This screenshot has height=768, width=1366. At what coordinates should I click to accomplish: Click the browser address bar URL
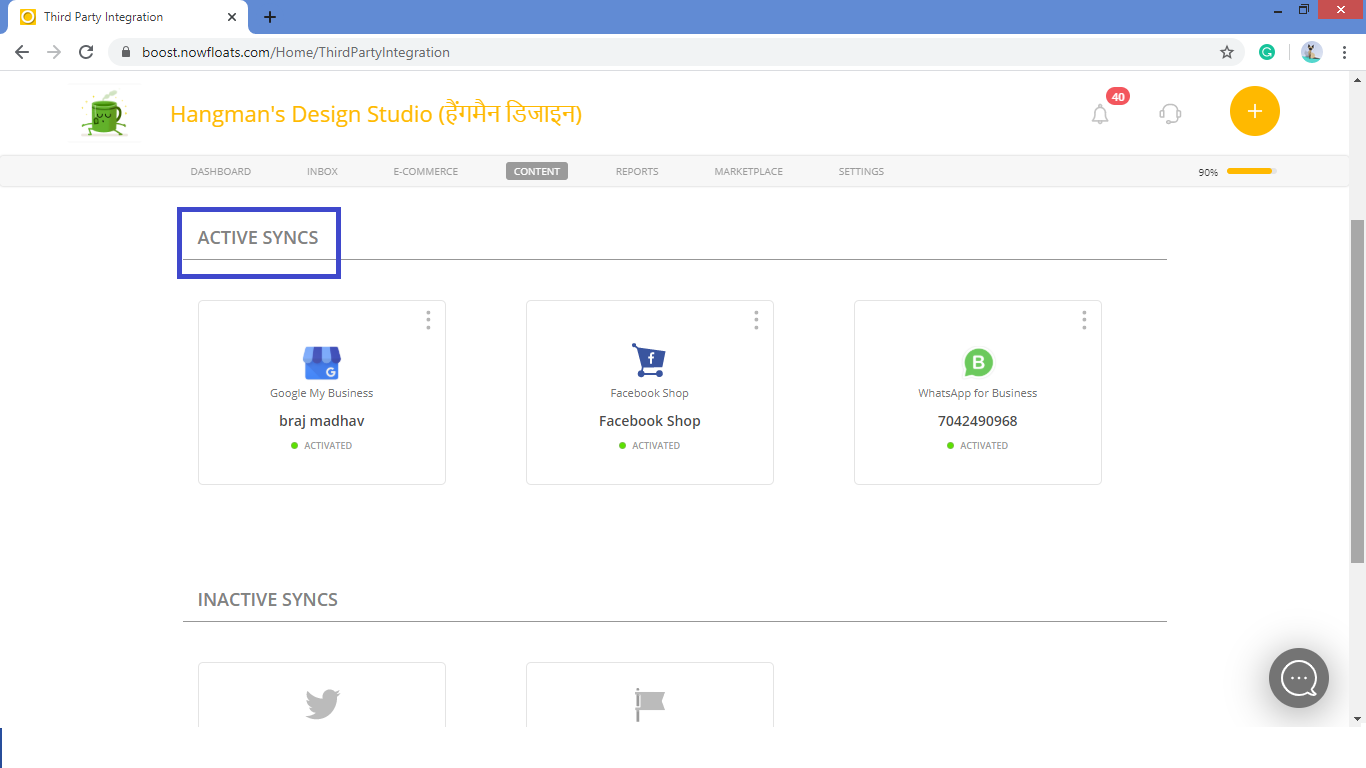[x=296, y=52]
